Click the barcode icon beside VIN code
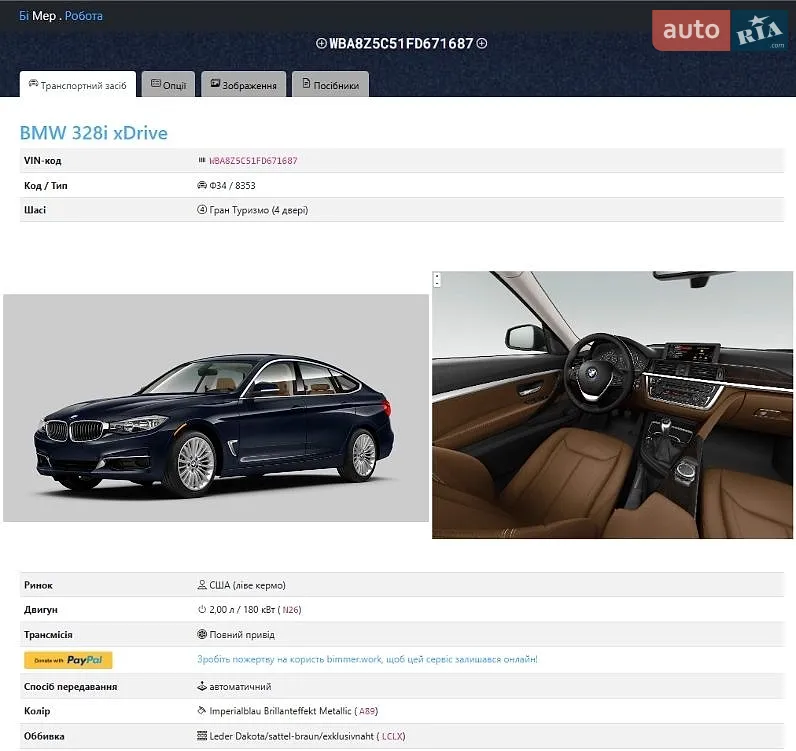Image resolution: width=796 pixels, height=751 pixels. coord(202,160)
